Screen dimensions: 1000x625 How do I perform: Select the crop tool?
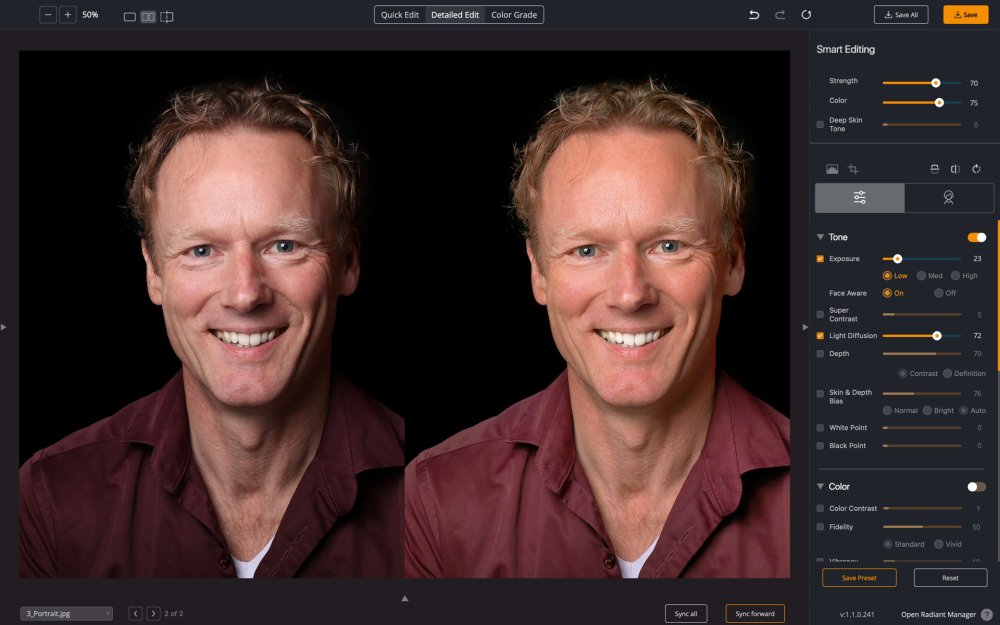pyautogui.click(x=853, y=169)
